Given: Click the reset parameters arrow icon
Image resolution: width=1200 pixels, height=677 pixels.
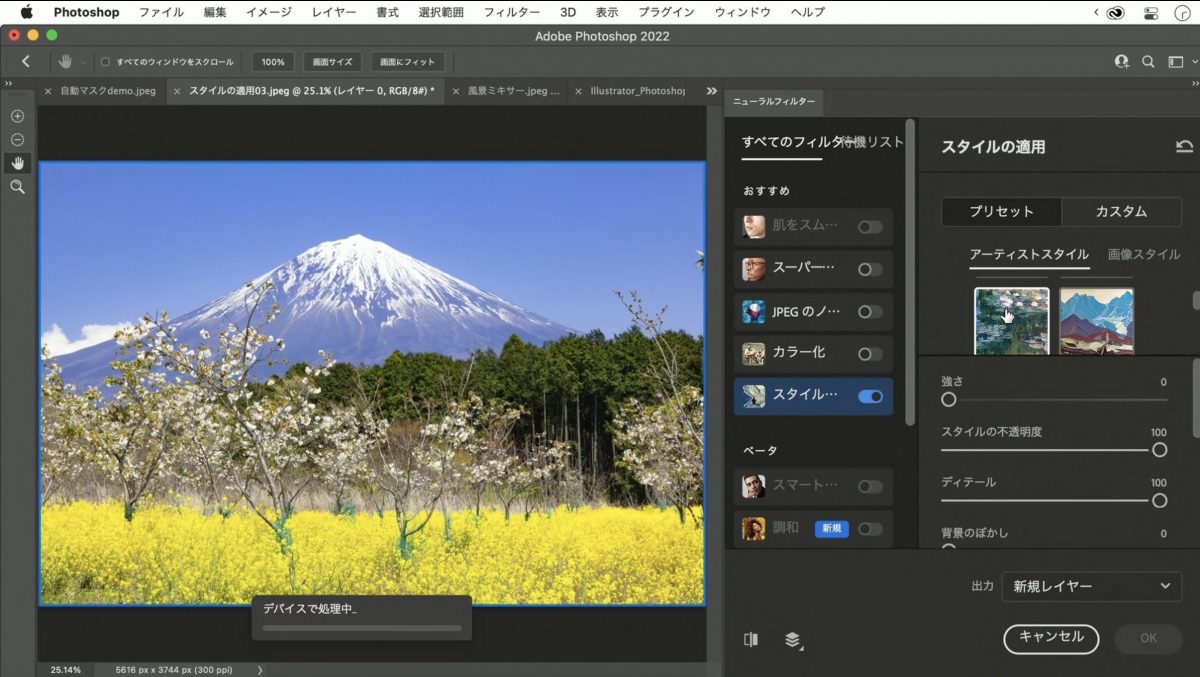Looking at the screenshot, I should click(1184, 147).
